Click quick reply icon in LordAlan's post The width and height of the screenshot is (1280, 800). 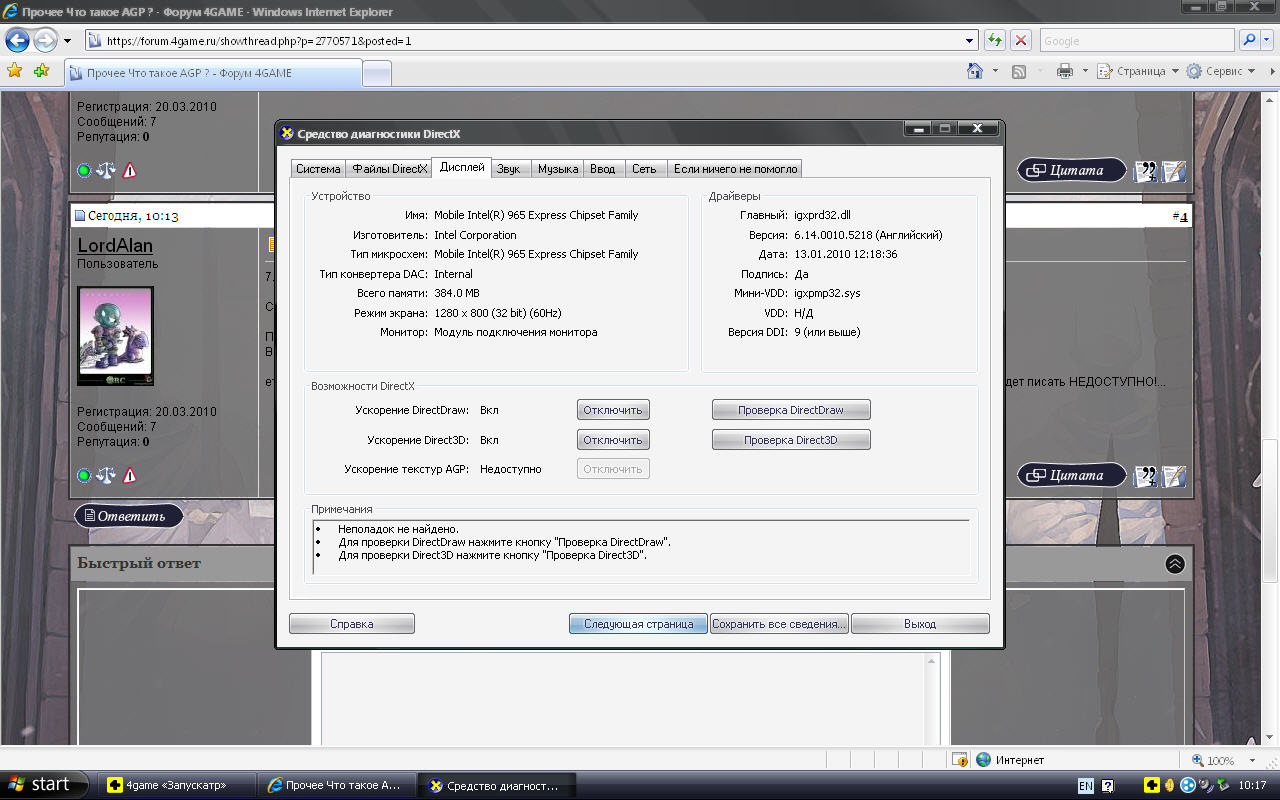pos(1174,476)
